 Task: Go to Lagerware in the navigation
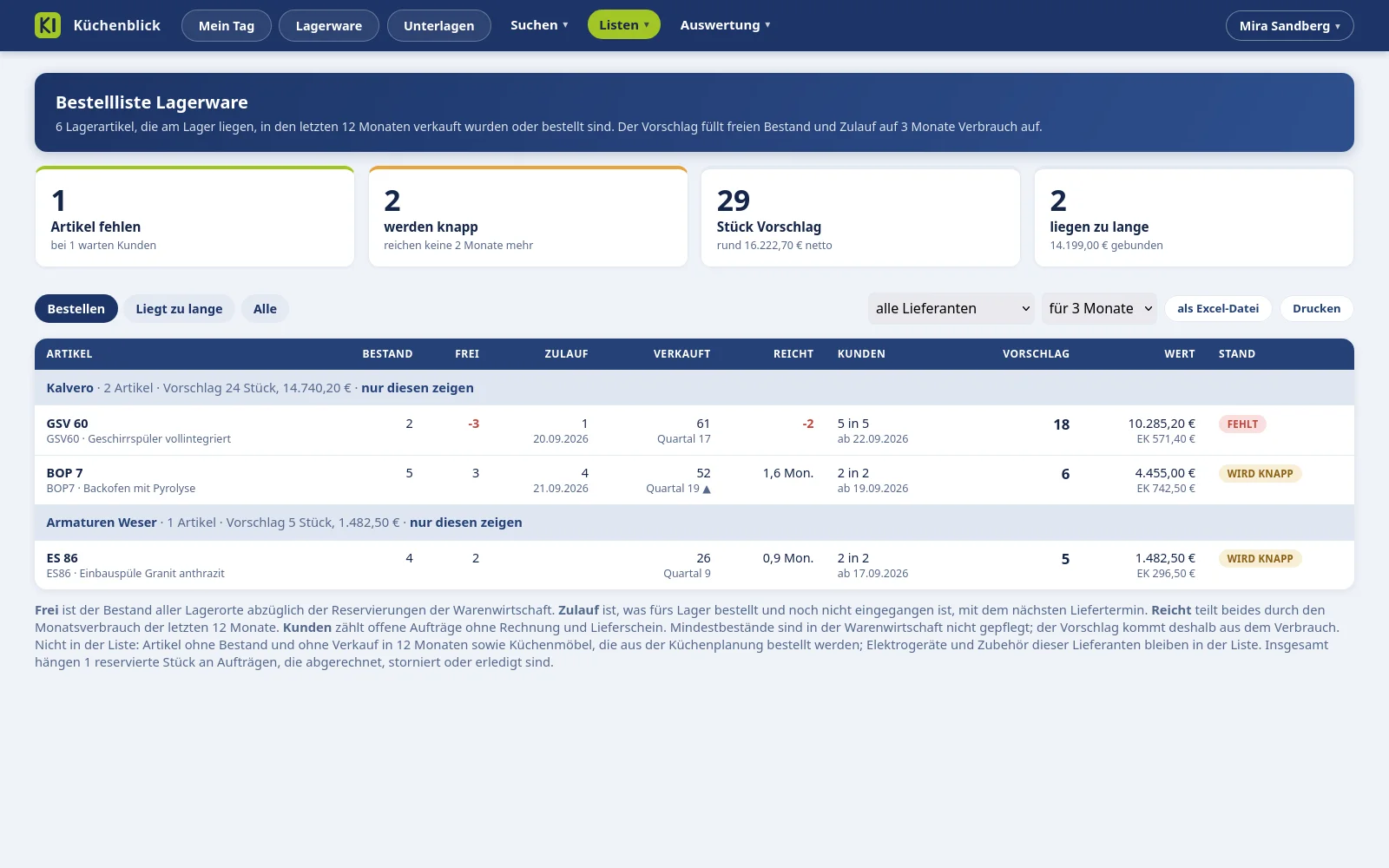coord(329,25)
